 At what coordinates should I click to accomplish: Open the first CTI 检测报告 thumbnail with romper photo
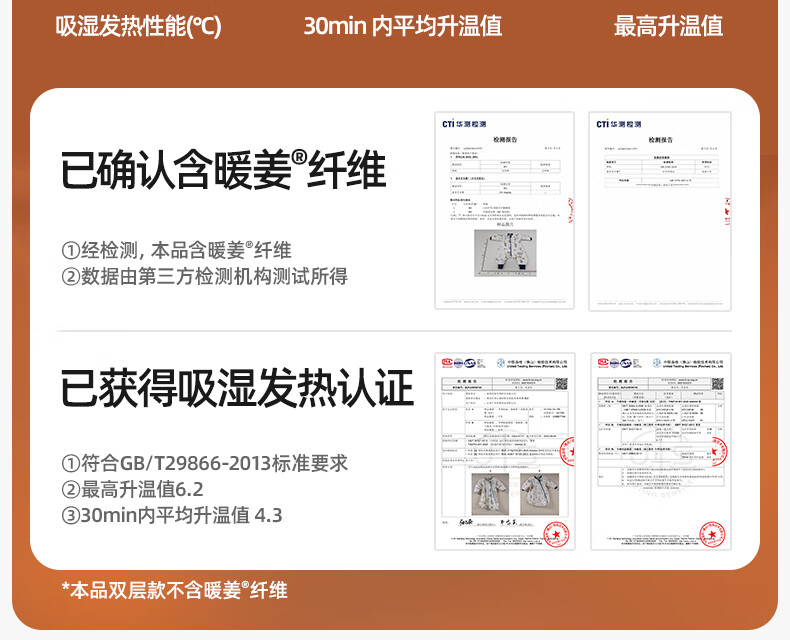click(x=504, y=211)
